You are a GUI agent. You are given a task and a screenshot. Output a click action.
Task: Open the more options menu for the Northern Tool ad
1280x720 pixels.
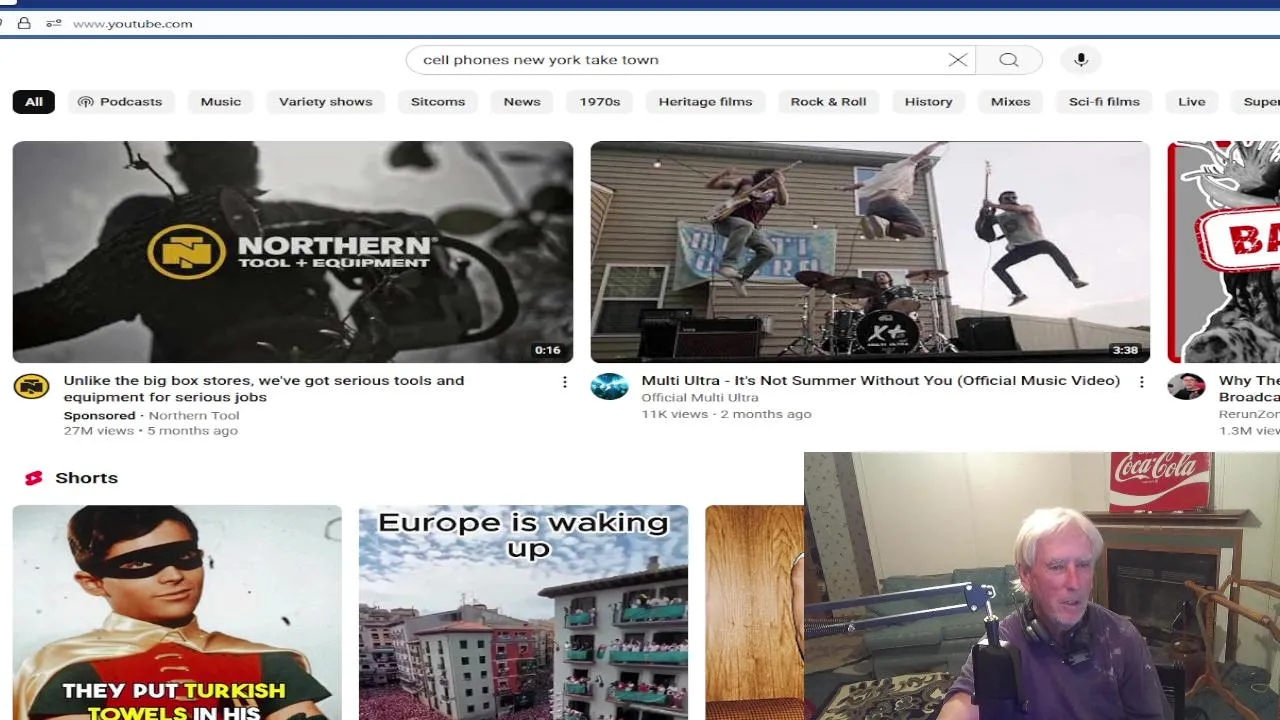point(564,382)
